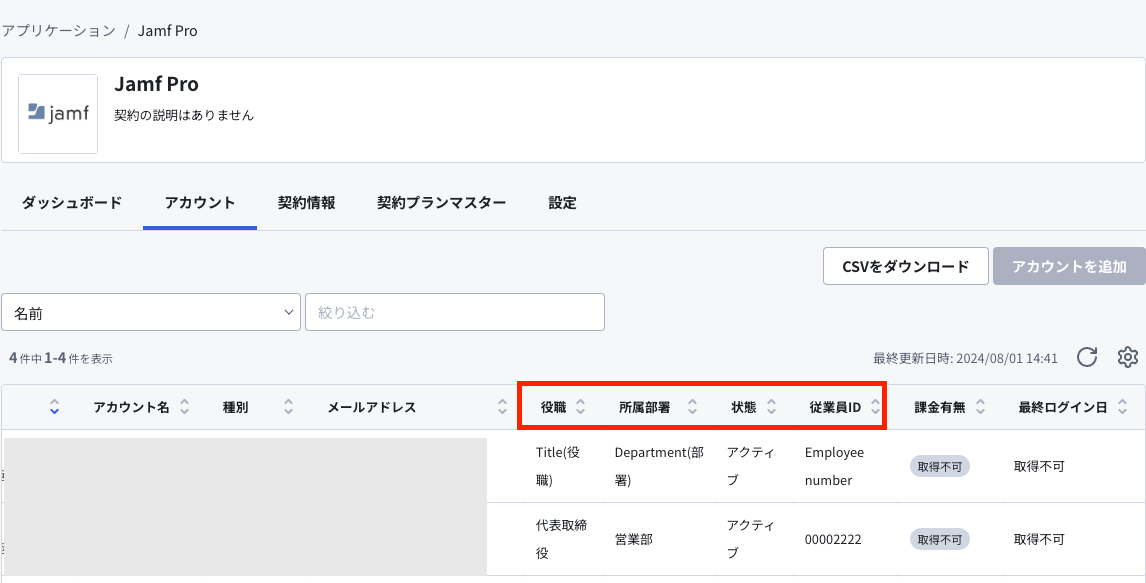Click the Jamf logo thumbnail
This screenshot has width=1146, height=583.
point(58,113)
